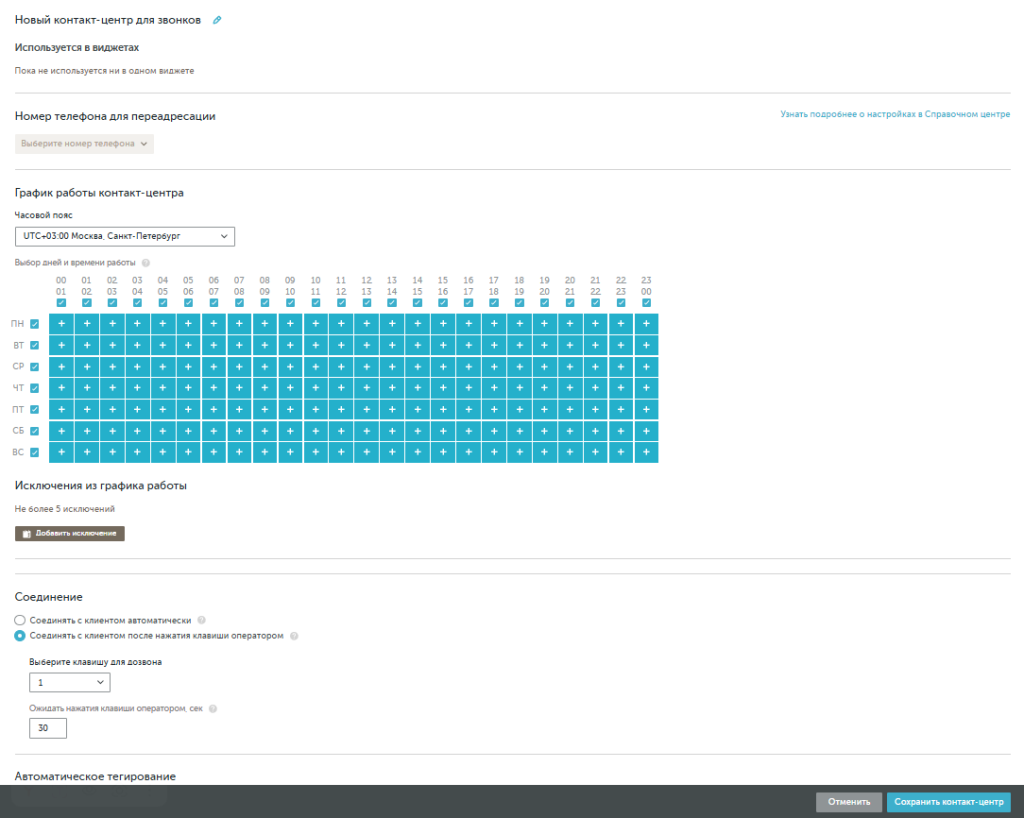Viewport: 1024px width, 818px height.
Task: Uncheck the 09-10 hour column checkbox
Action: (x=290, y=303)
